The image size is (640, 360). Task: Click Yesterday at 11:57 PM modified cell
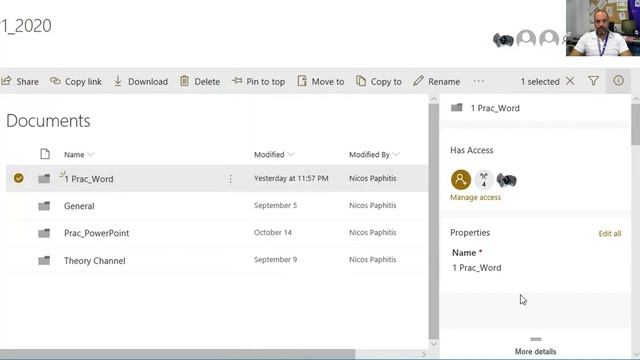291,178
